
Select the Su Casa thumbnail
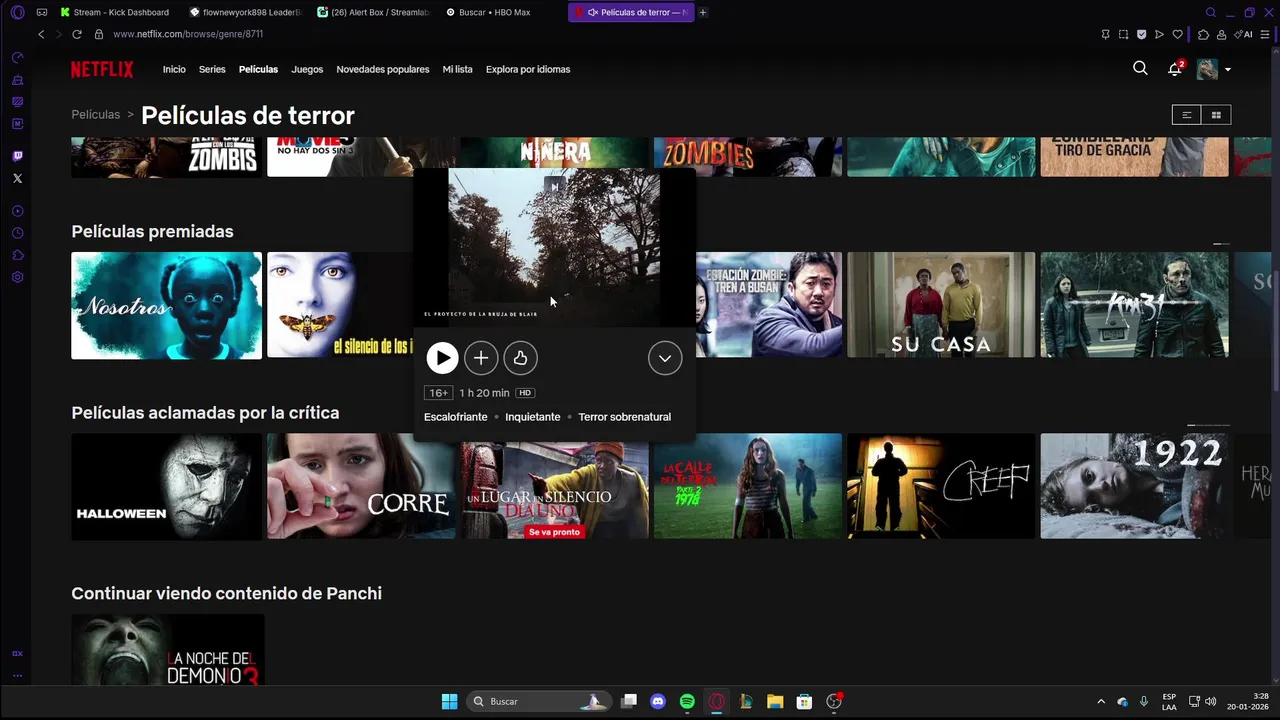tap(941, 305)
